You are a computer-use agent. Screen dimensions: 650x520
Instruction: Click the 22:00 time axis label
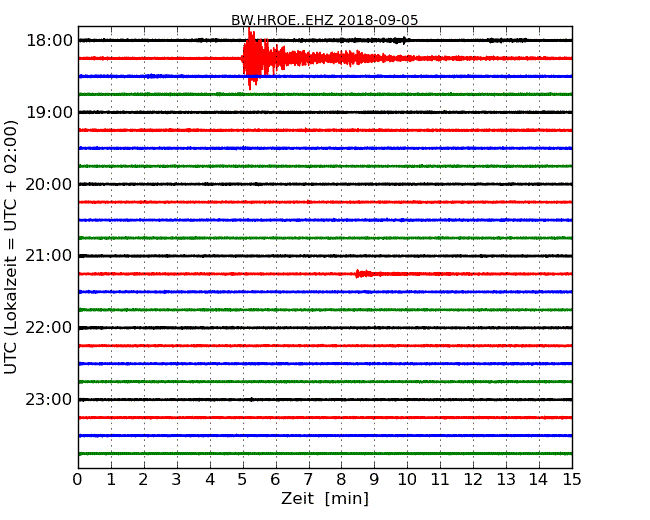tap(50, 328)
